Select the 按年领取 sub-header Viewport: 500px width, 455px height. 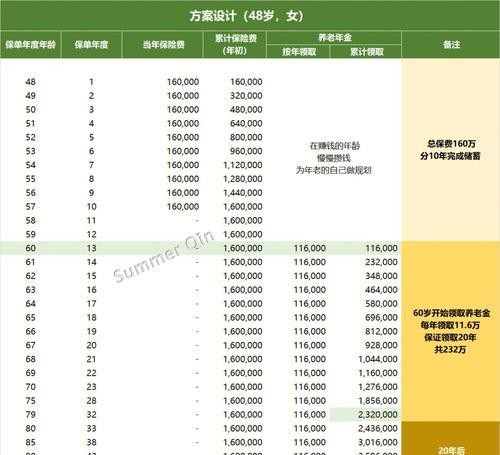point(299,52)
